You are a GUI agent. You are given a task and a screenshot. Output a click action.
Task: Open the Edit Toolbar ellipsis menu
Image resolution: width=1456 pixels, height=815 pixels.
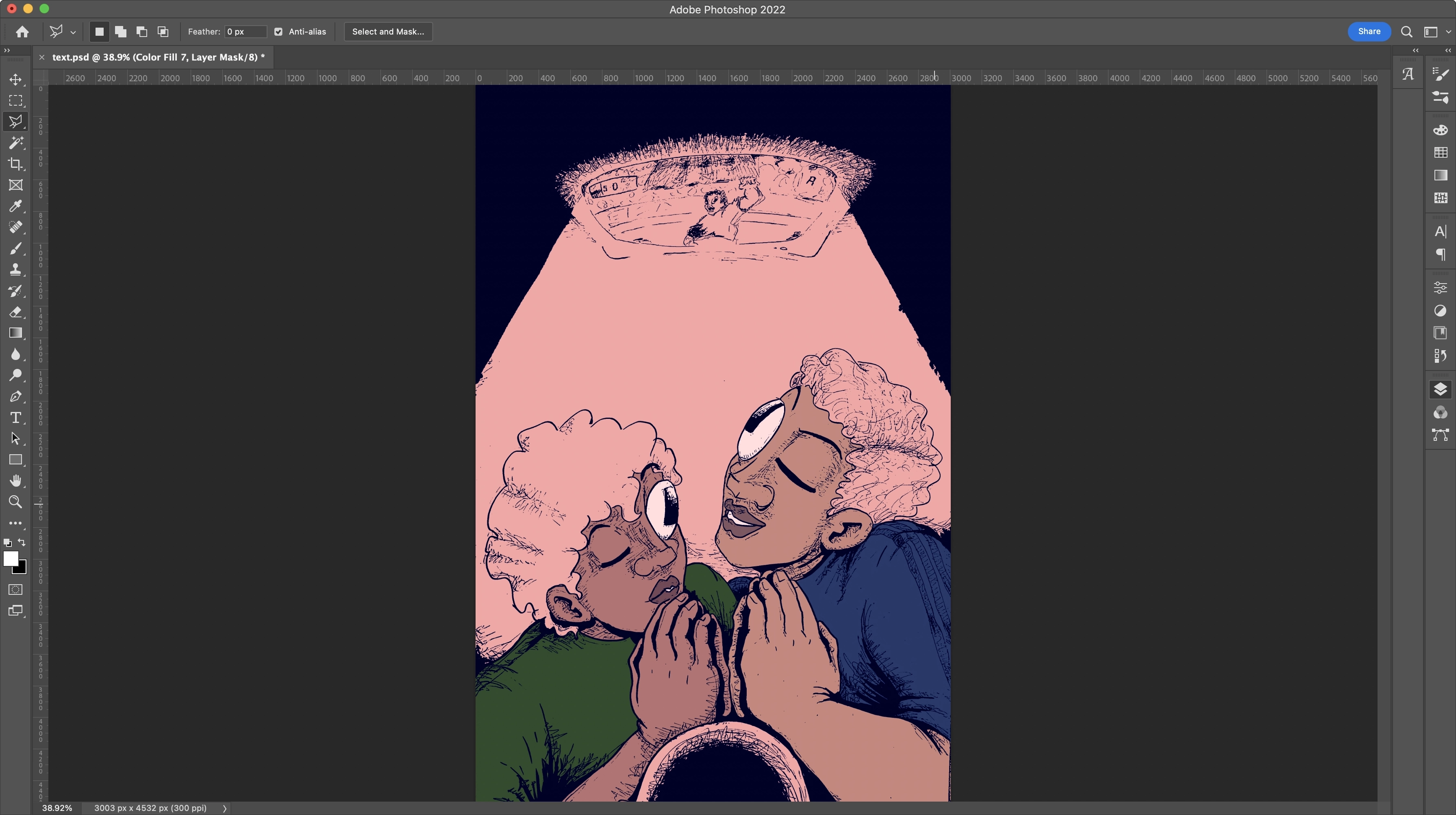point(16,524)
